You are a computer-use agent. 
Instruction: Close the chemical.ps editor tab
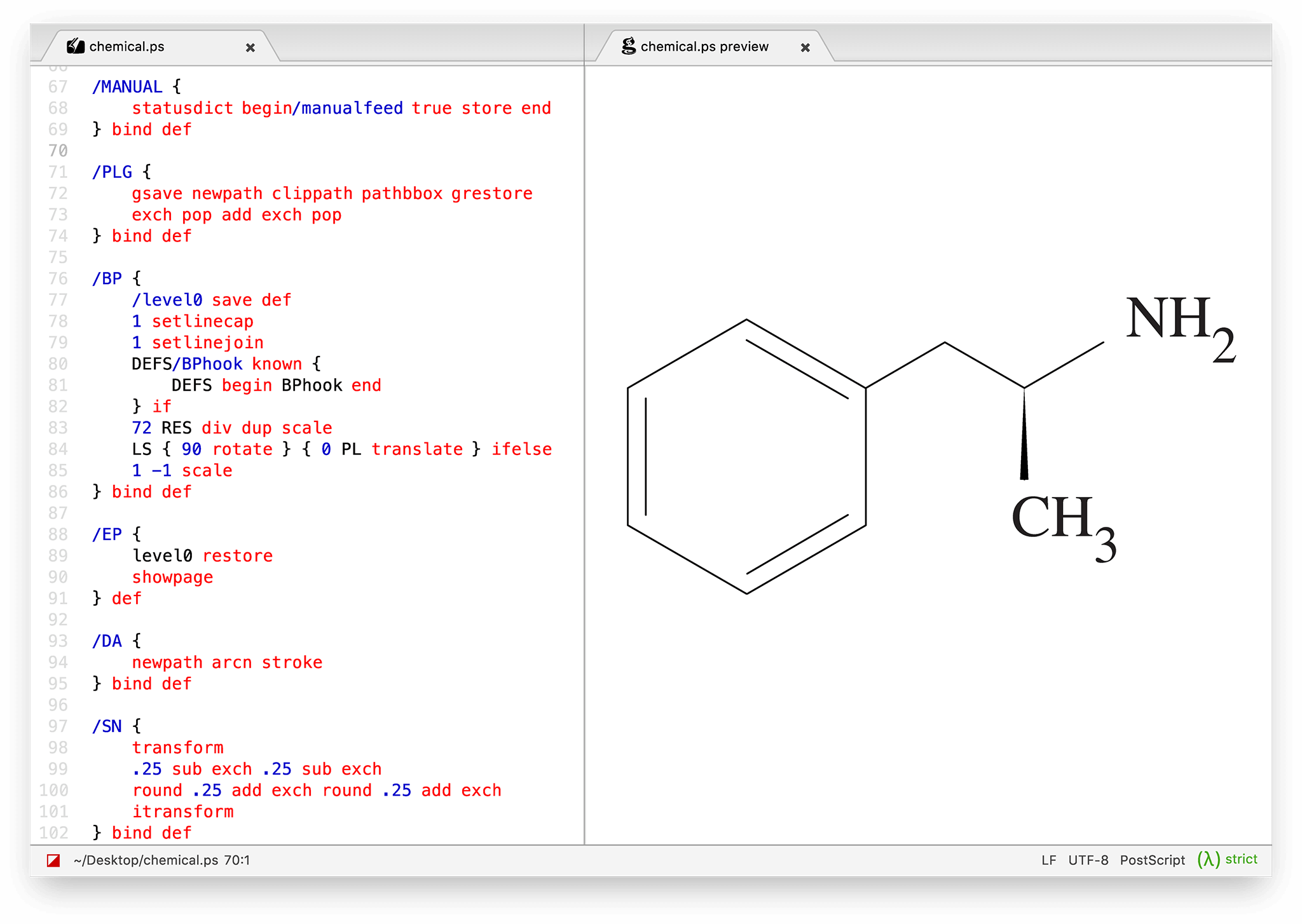click(250, 48)
